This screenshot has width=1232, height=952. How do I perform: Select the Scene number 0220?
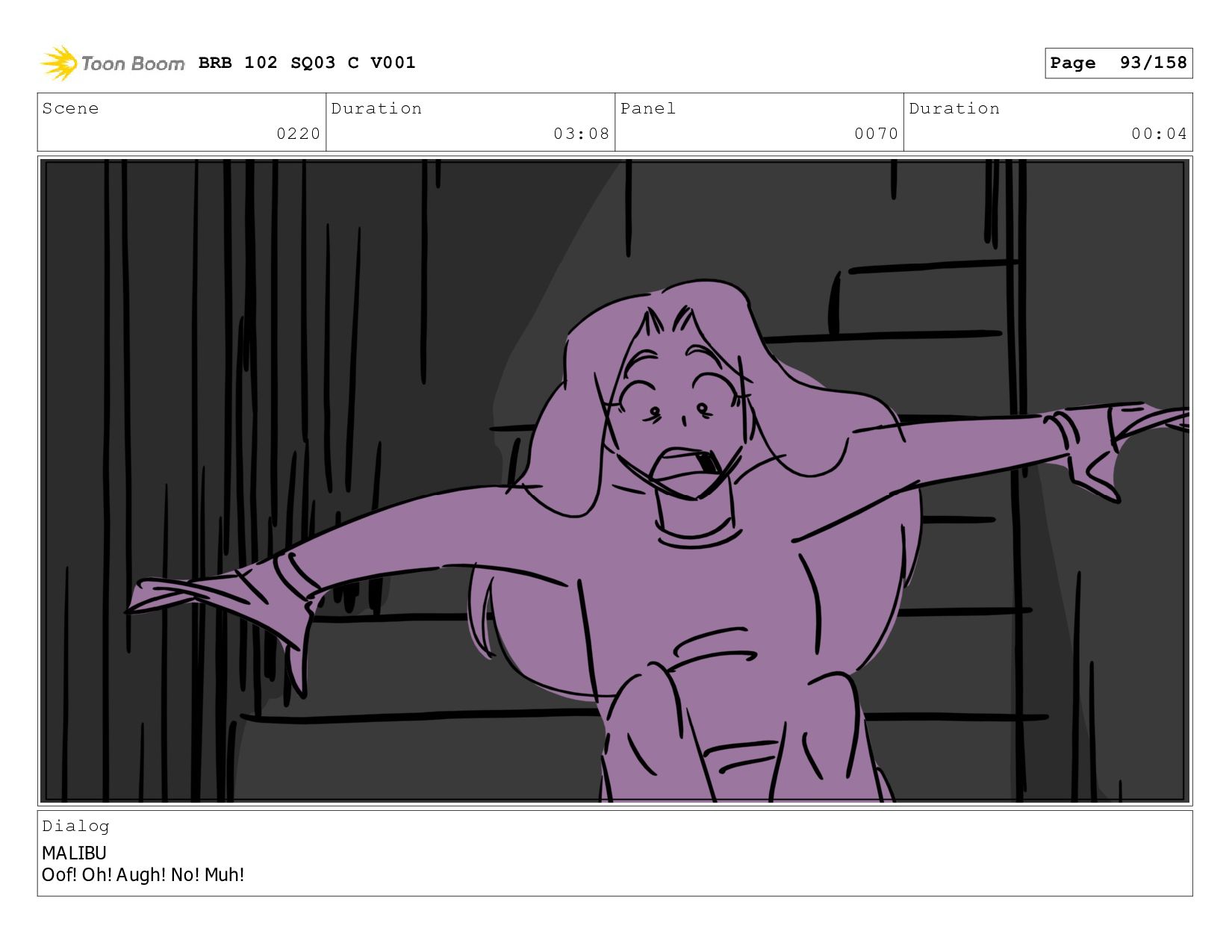[298, 134]
